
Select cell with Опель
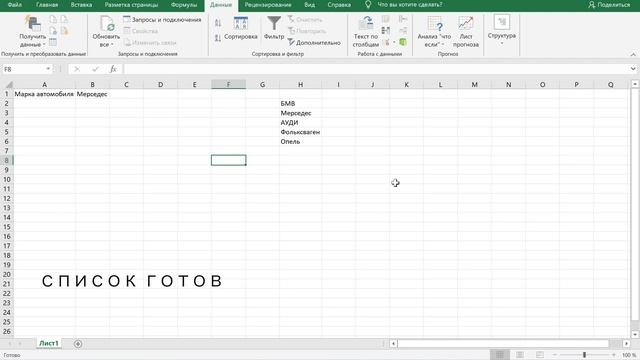click(300, 142)
